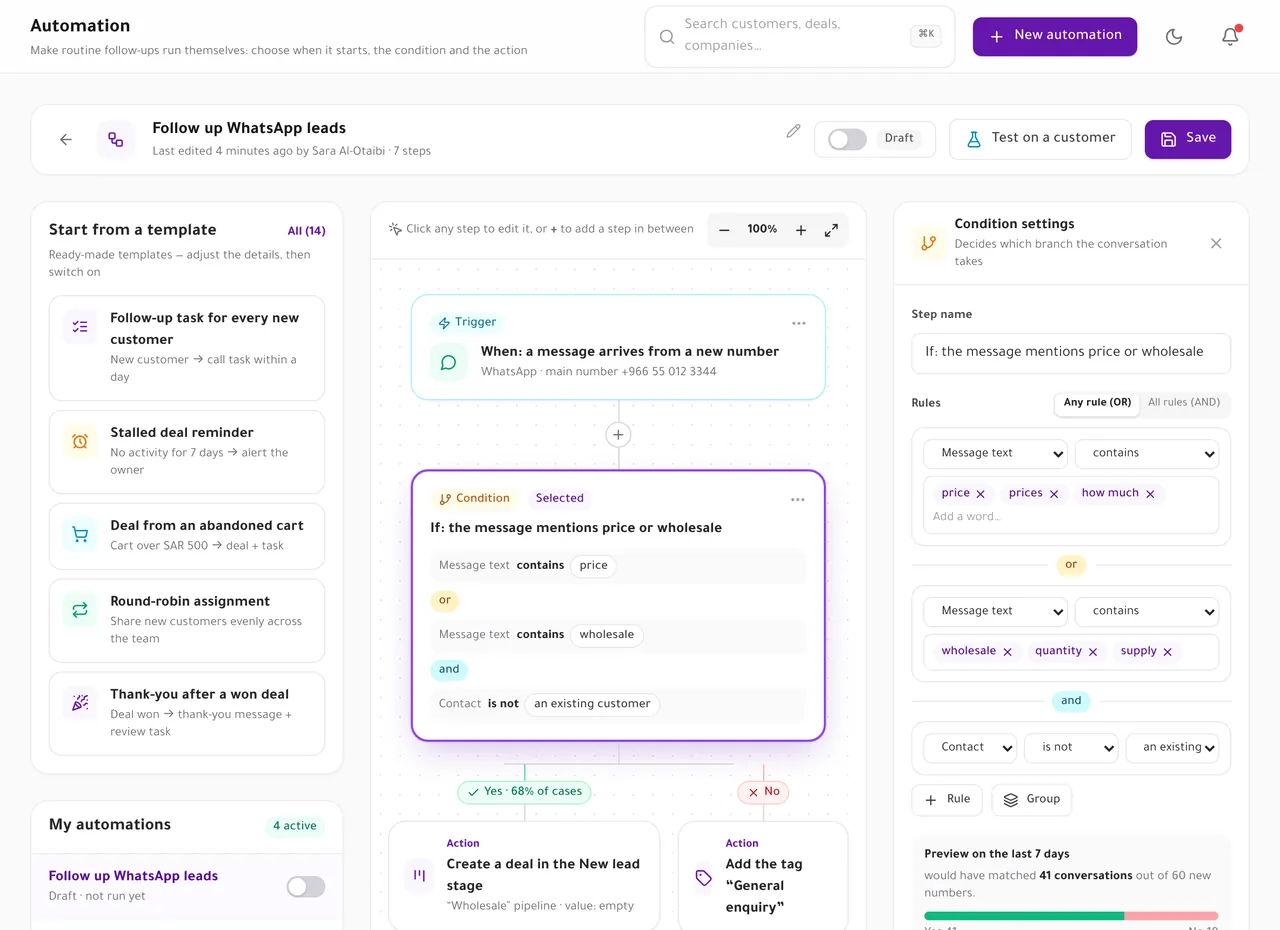1280x930 pixels.
Task: Click the pencil icon to rename automation
Action: [x=793, y=131]
